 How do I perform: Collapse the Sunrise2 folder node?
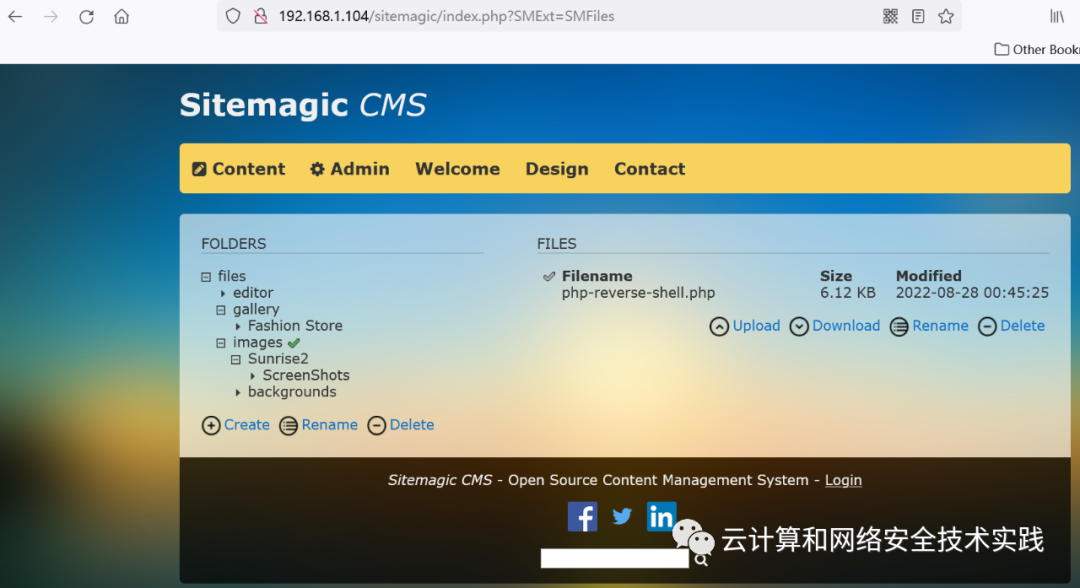point(236,359)
